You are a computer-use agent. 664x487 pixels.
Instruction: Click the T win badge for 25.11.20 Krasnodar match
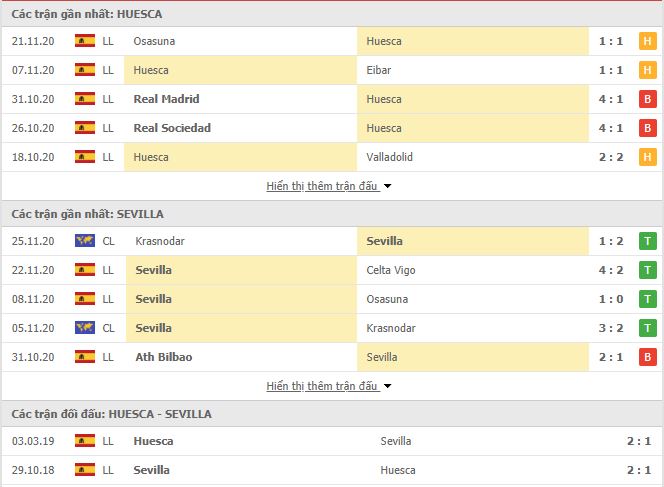point(647,241)
